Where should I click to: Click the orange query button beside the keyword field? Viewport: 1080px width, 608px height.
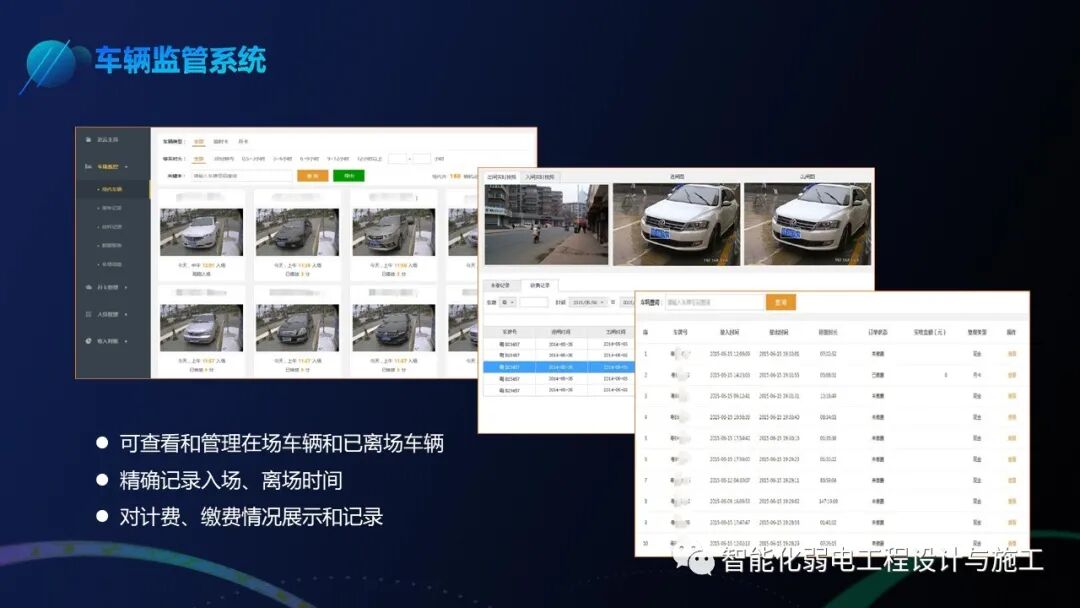coord(313,176)
